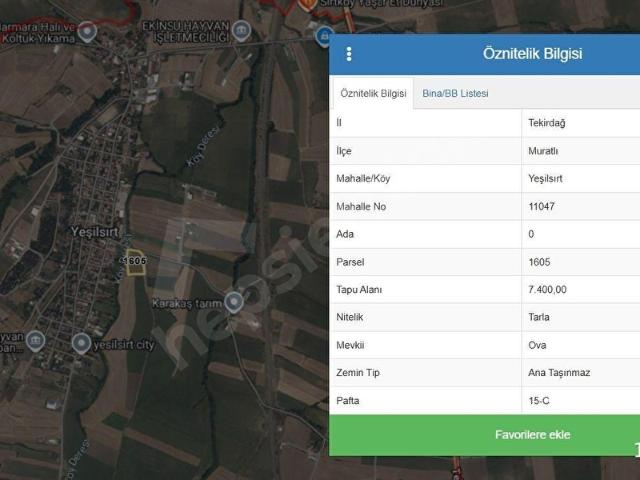Viewport: 640px width, 480px height.
Task: Click the 'Köy Deresi' stream label on map
Action: click(203, 146)
